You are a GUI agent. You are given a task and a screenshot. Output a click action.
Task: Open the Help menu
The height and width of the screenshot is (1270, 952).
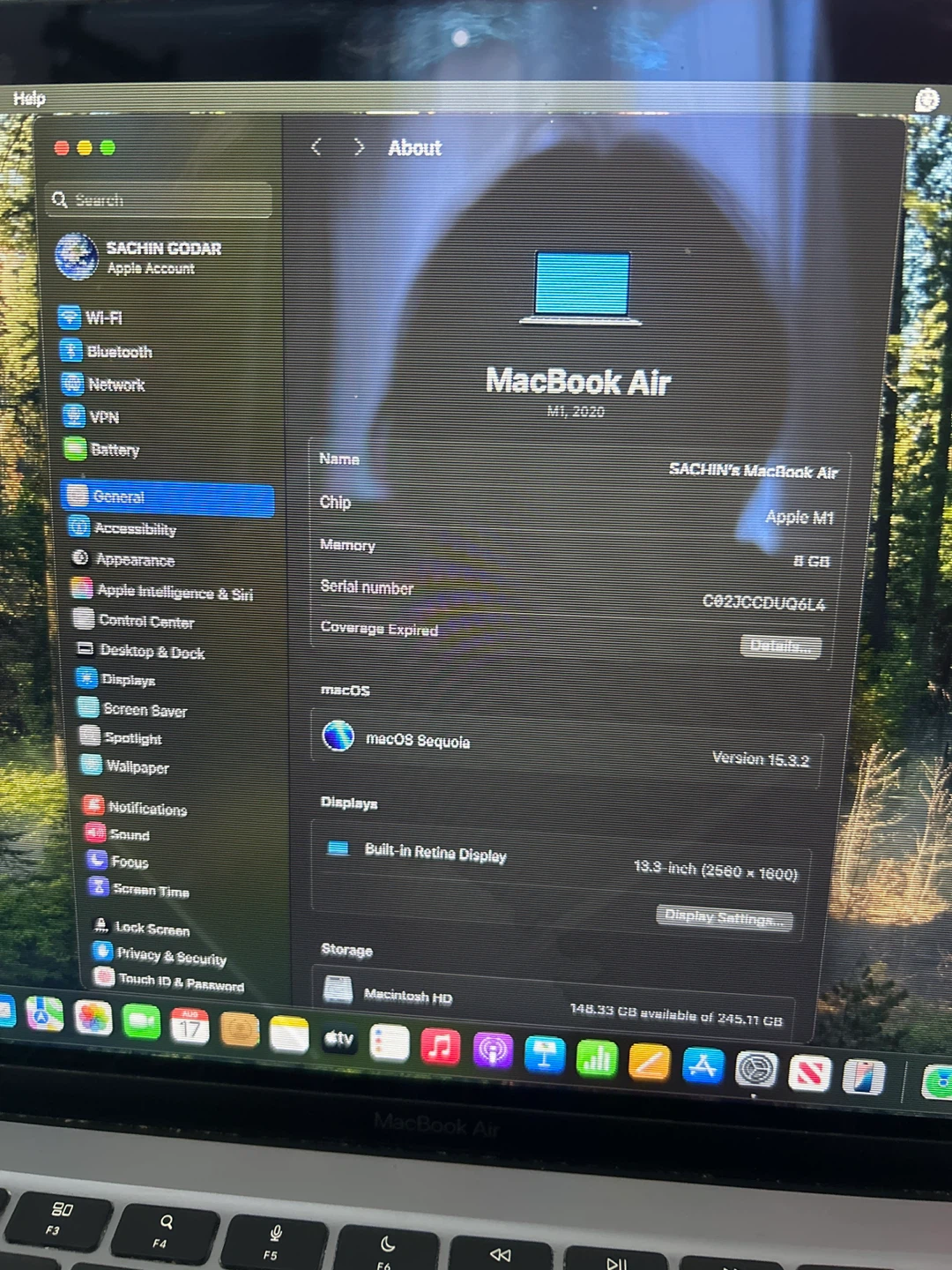point(29,99)
